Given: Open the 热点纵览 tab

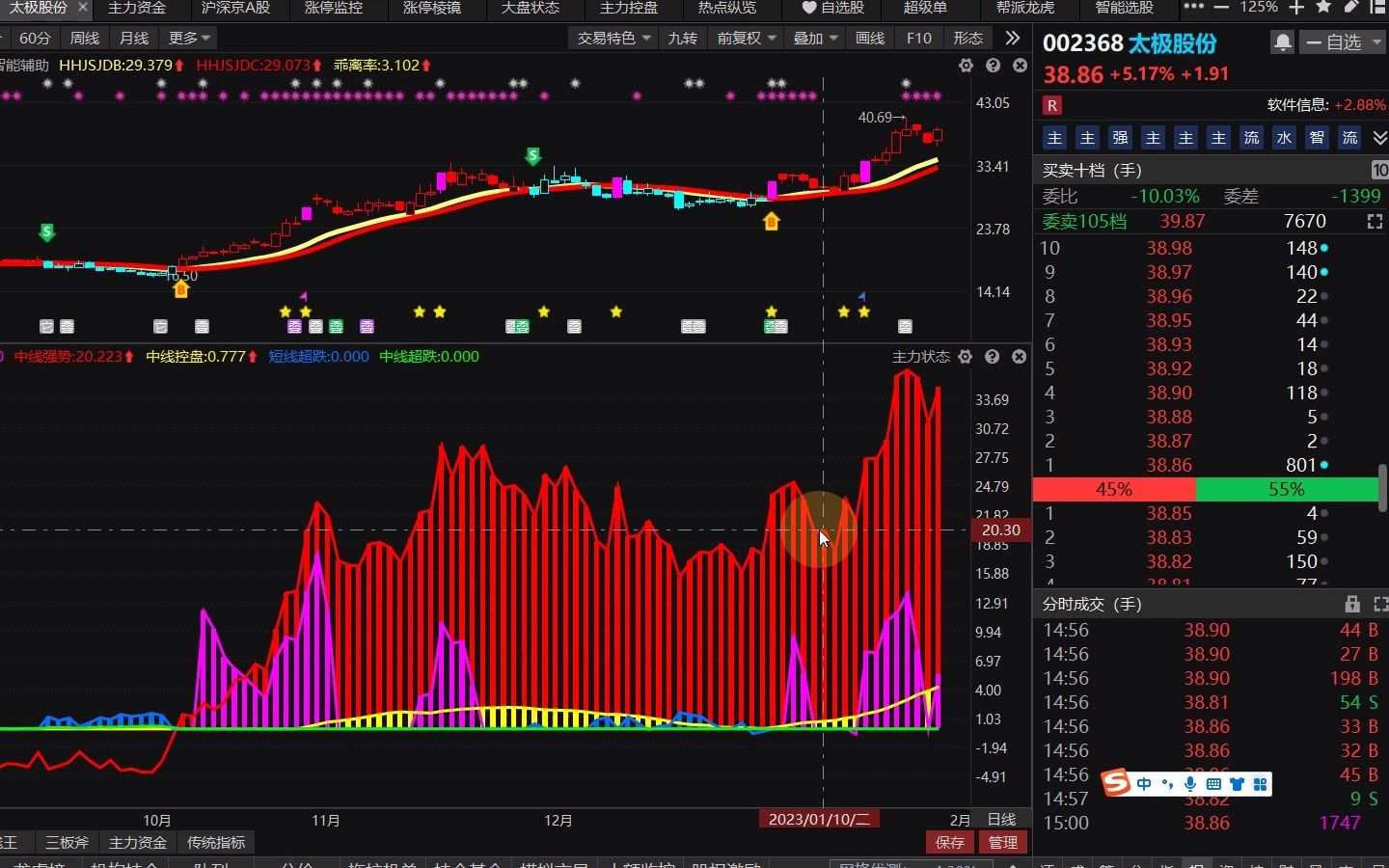Looking at the screenshot, I should click(727, 8).
